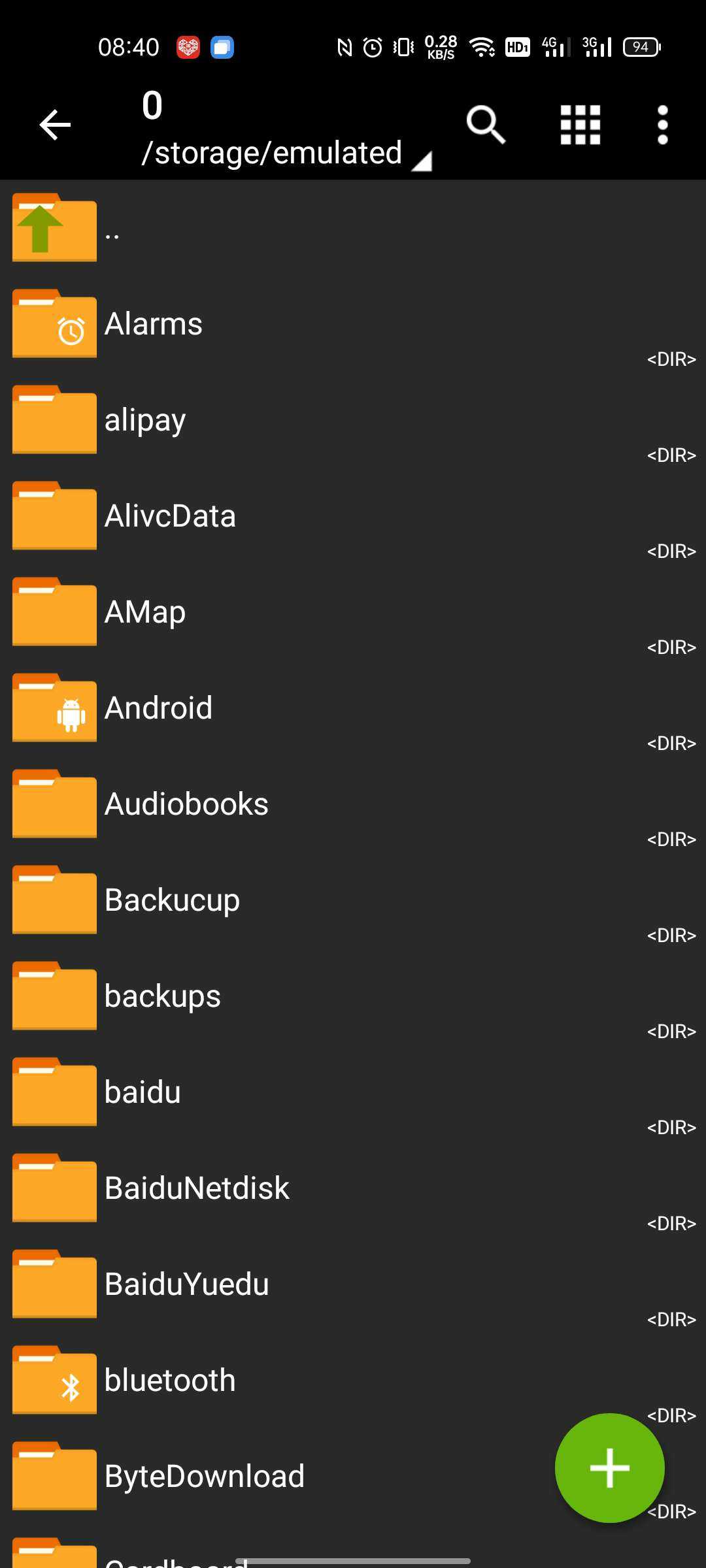Tap the back arrow icon

click(55, 125)
